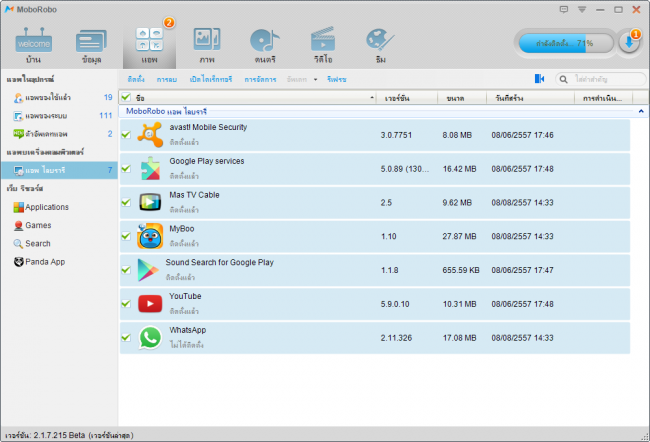Image resolution: width=650 pixels, height=442 pixels.
Task: Open the Apps tab icon
Action: 149,40
